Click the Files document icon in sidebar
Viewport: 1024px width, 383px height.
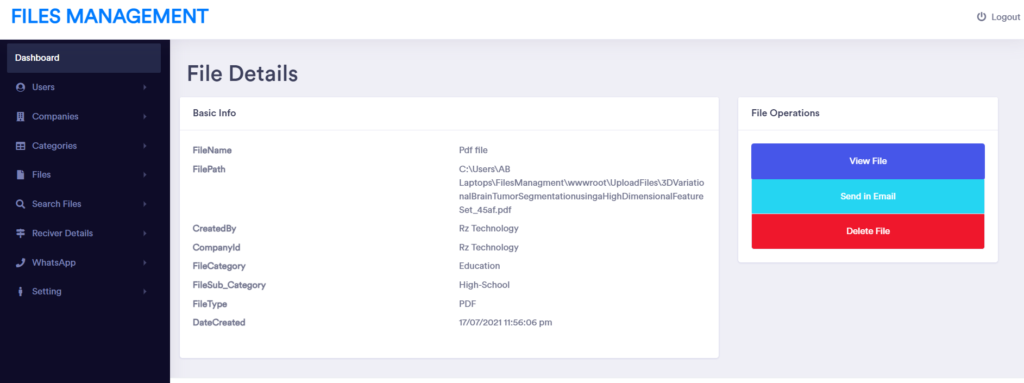point(20,175)
